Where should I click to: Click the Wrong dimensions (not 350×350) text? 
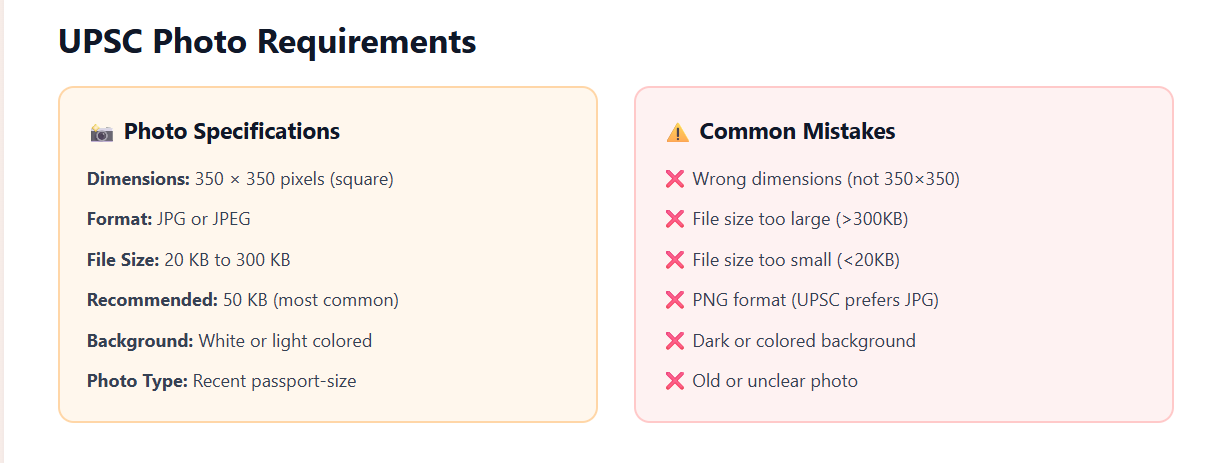tap(826, 179)
